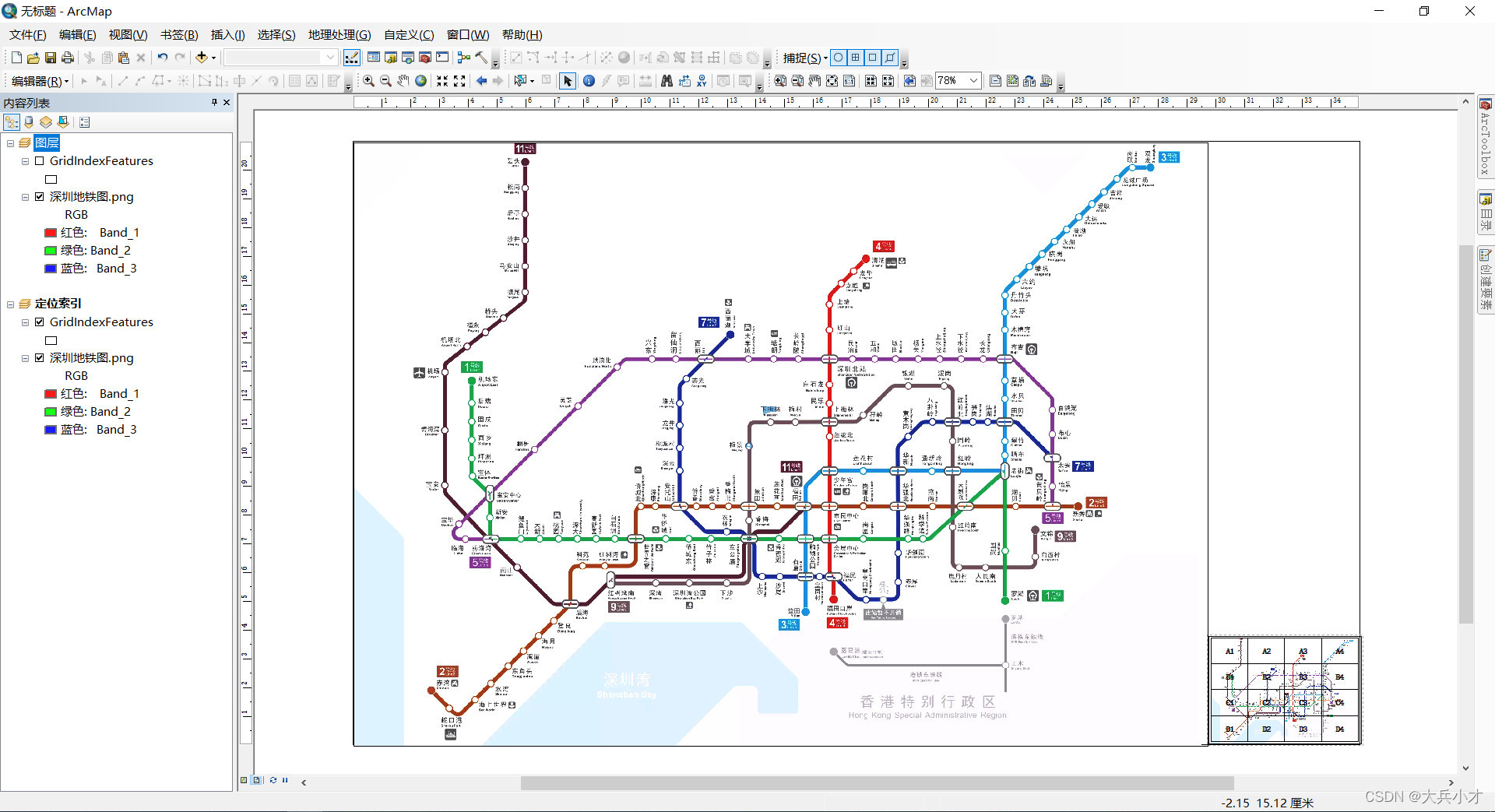The width and height of the screenshot is (1495, 812).
Task: Open the Python window icon
Action: point(442,58)
